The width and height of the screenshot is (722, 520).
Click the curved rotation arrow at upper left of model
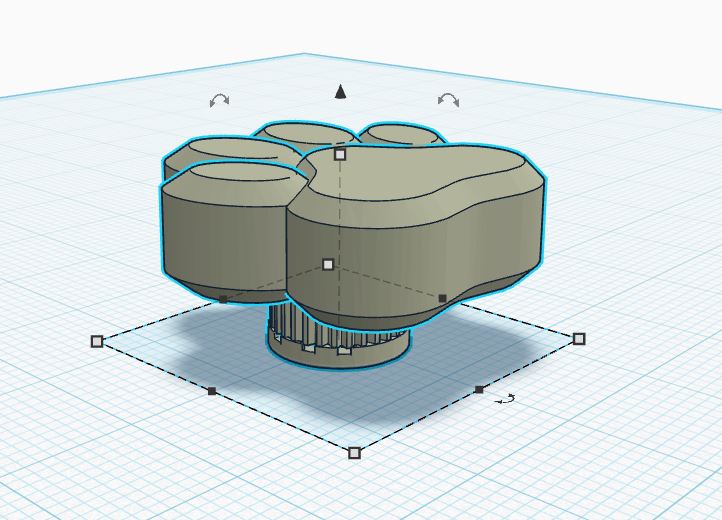[x=219, y=100]
